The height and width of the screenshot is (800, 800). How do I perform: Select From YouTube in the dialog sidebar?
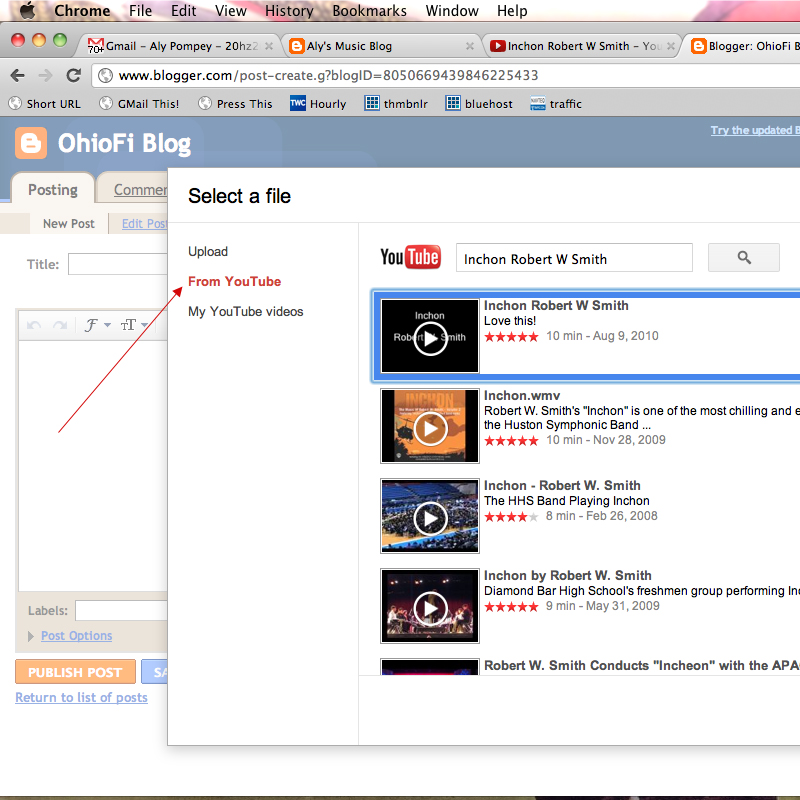click(235, 282)
